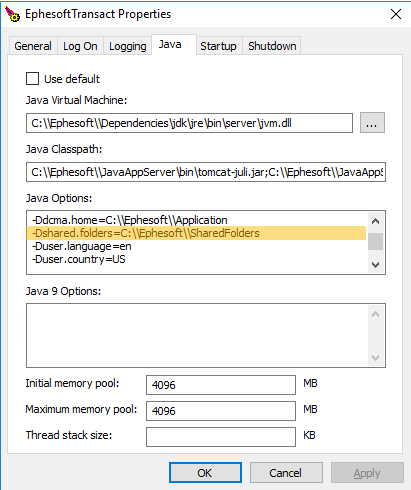Click the Java Options scroll up arrow
The width and height of the screenshot is (411, 490).
click(375, 221)
